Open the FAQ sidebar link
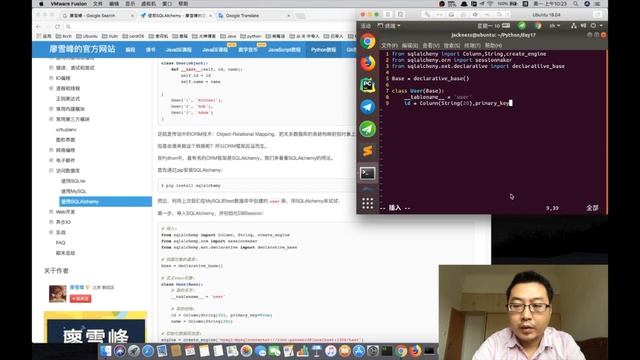Viewport: 640px width, 360px height. pyautogui.click(x=60, y=242)
